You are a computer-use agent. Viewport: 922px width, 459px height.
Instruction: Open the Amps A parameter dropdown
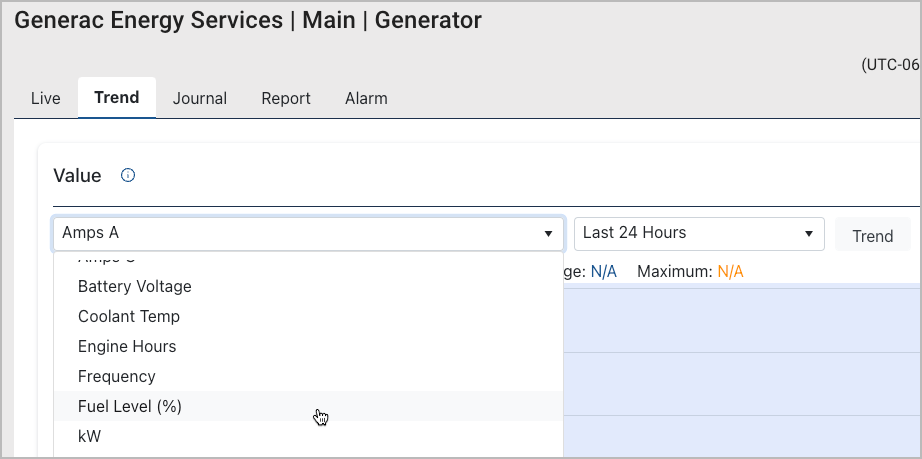point(300,233)
